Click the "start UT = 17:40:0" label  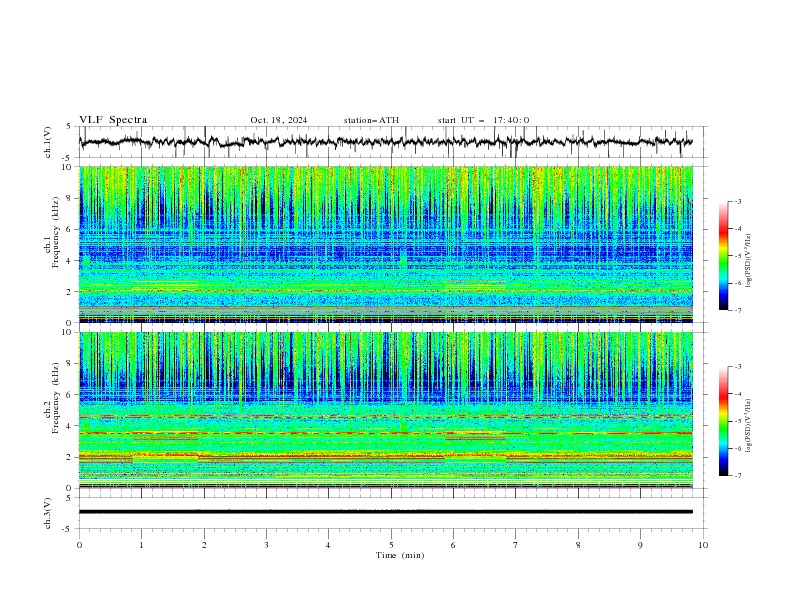[x=483, y=120]
